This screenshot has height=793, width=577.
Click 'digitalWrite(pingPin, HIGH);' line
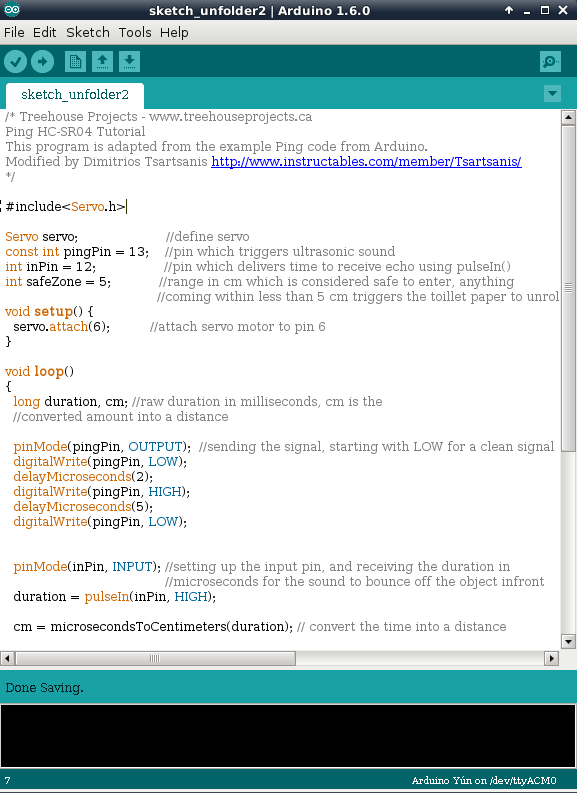[102, 492]
